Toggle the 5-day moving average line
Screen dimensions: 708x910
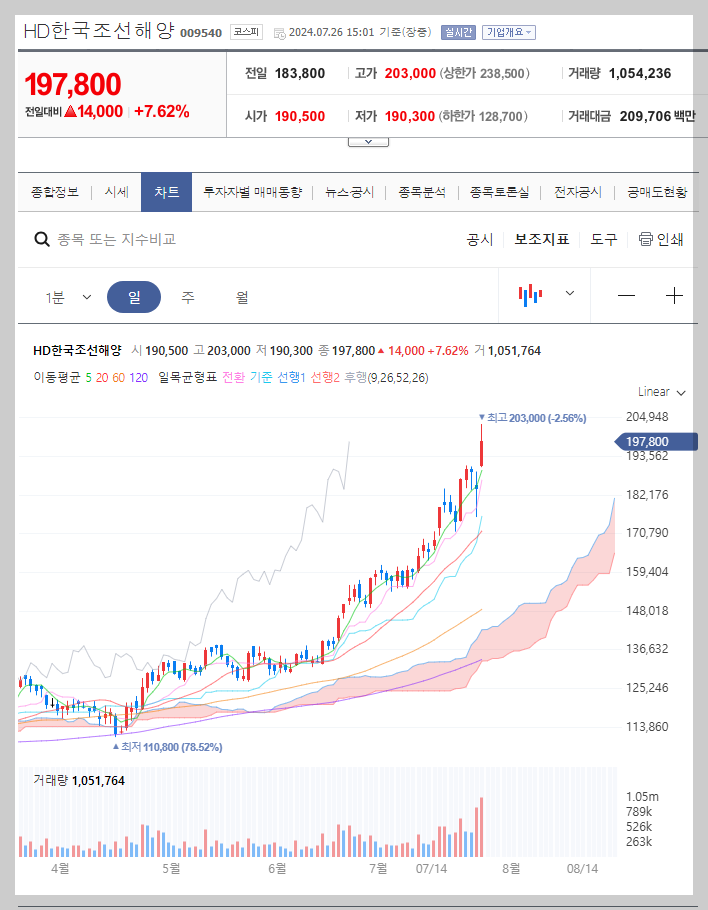[87, 378]
